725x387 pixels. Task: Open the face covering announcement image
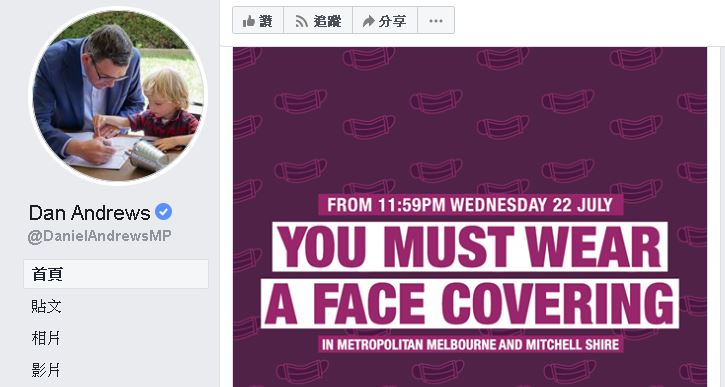pyautogui.click(x=470, y=217)
